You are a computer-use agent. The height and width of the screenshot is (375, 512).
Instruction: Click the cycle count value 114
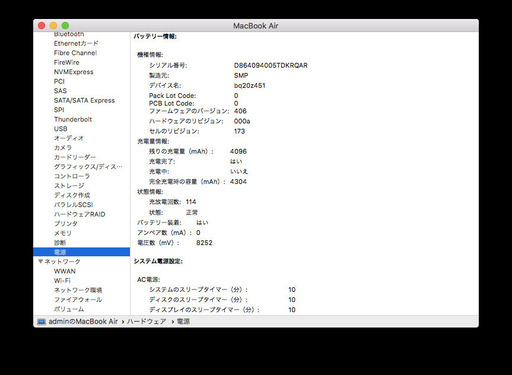[x=191, y=202]
